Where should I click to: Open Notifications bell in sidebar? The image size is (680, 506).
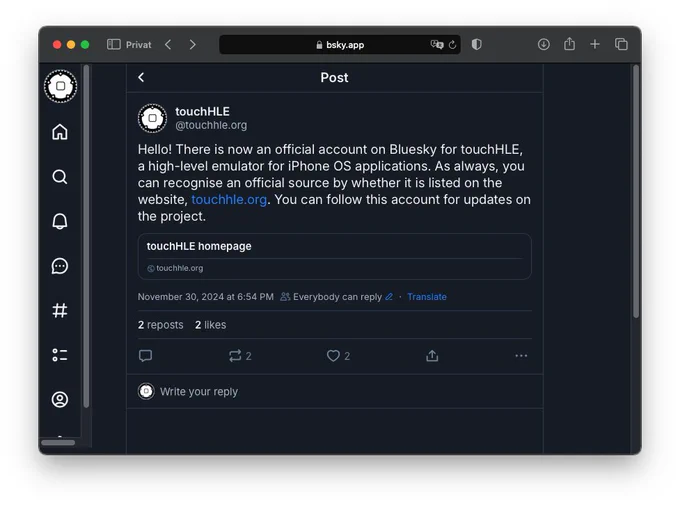(x=60, y=221)
